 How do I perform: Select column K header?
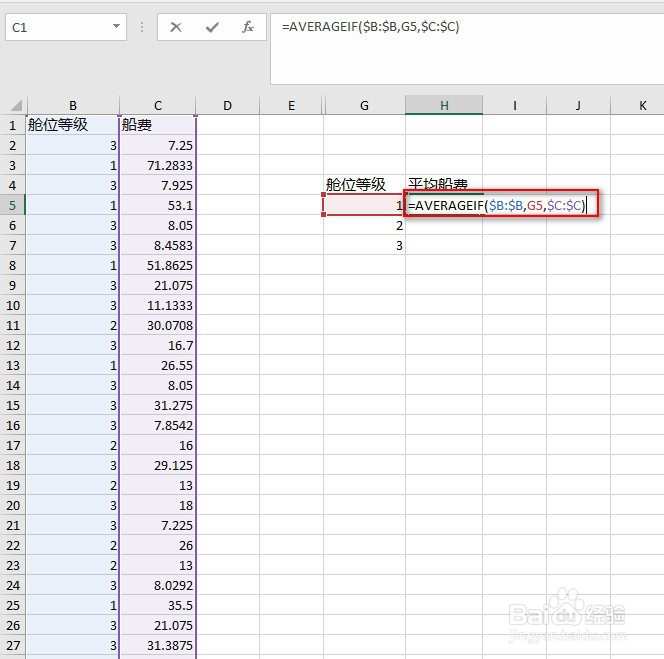(x=639, y=105)
